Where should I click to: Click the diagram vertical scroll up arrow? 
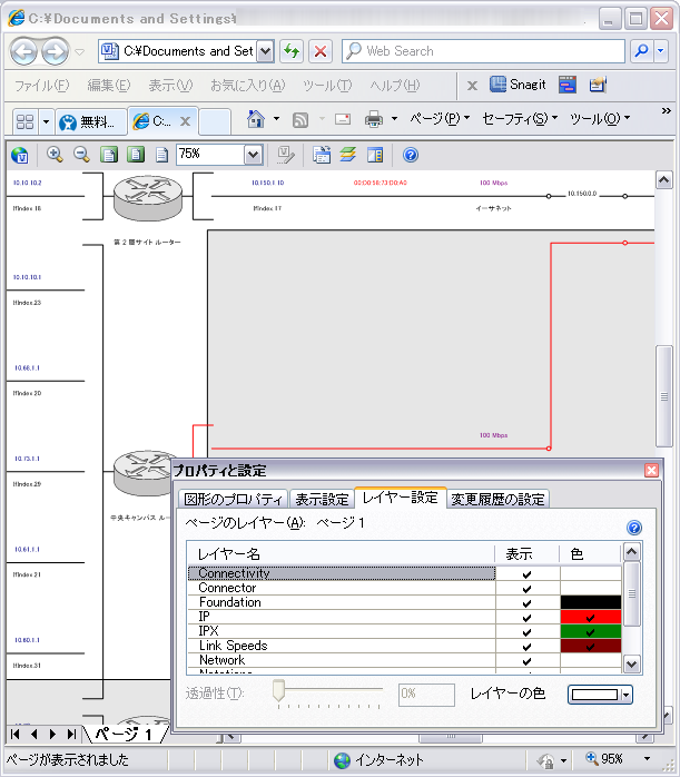coord(664,179)
